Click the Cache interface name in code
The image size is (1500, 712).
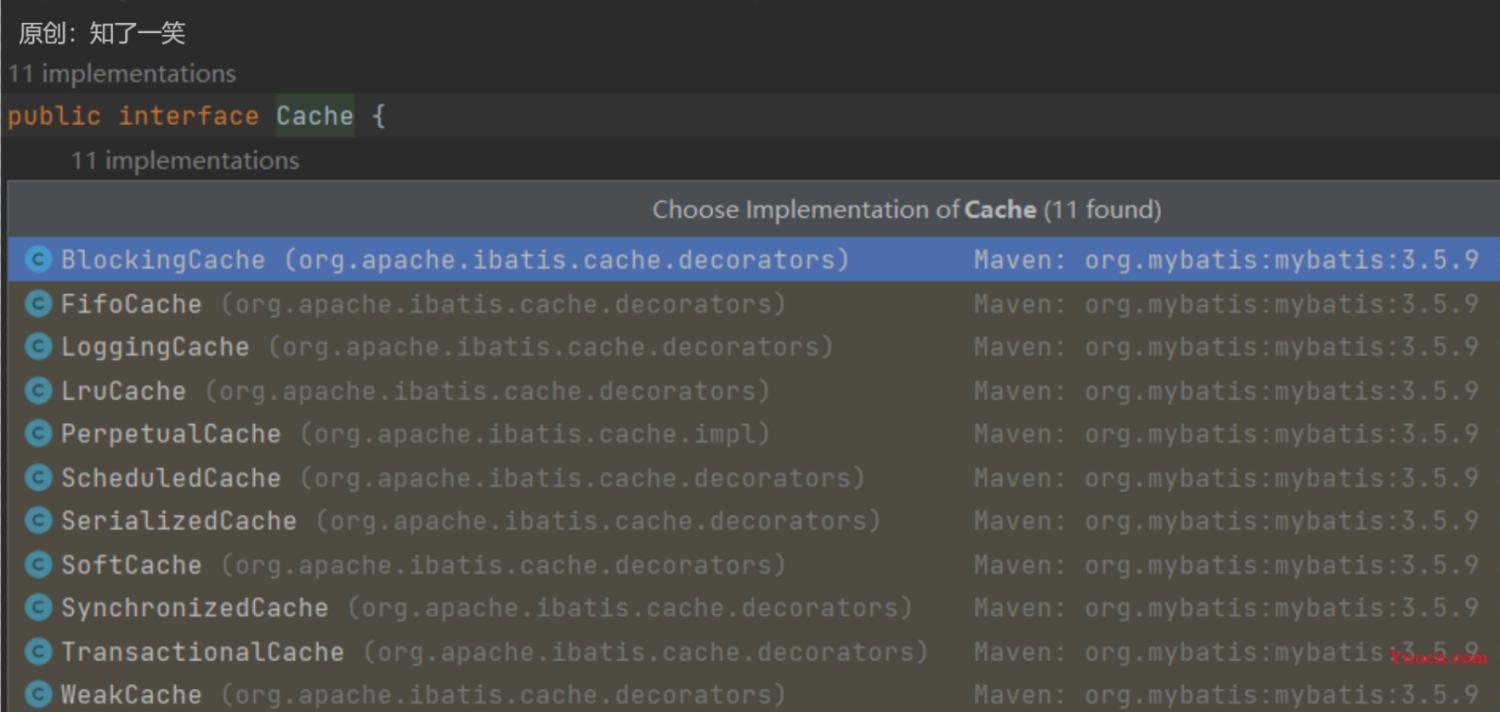coord(315,116)
